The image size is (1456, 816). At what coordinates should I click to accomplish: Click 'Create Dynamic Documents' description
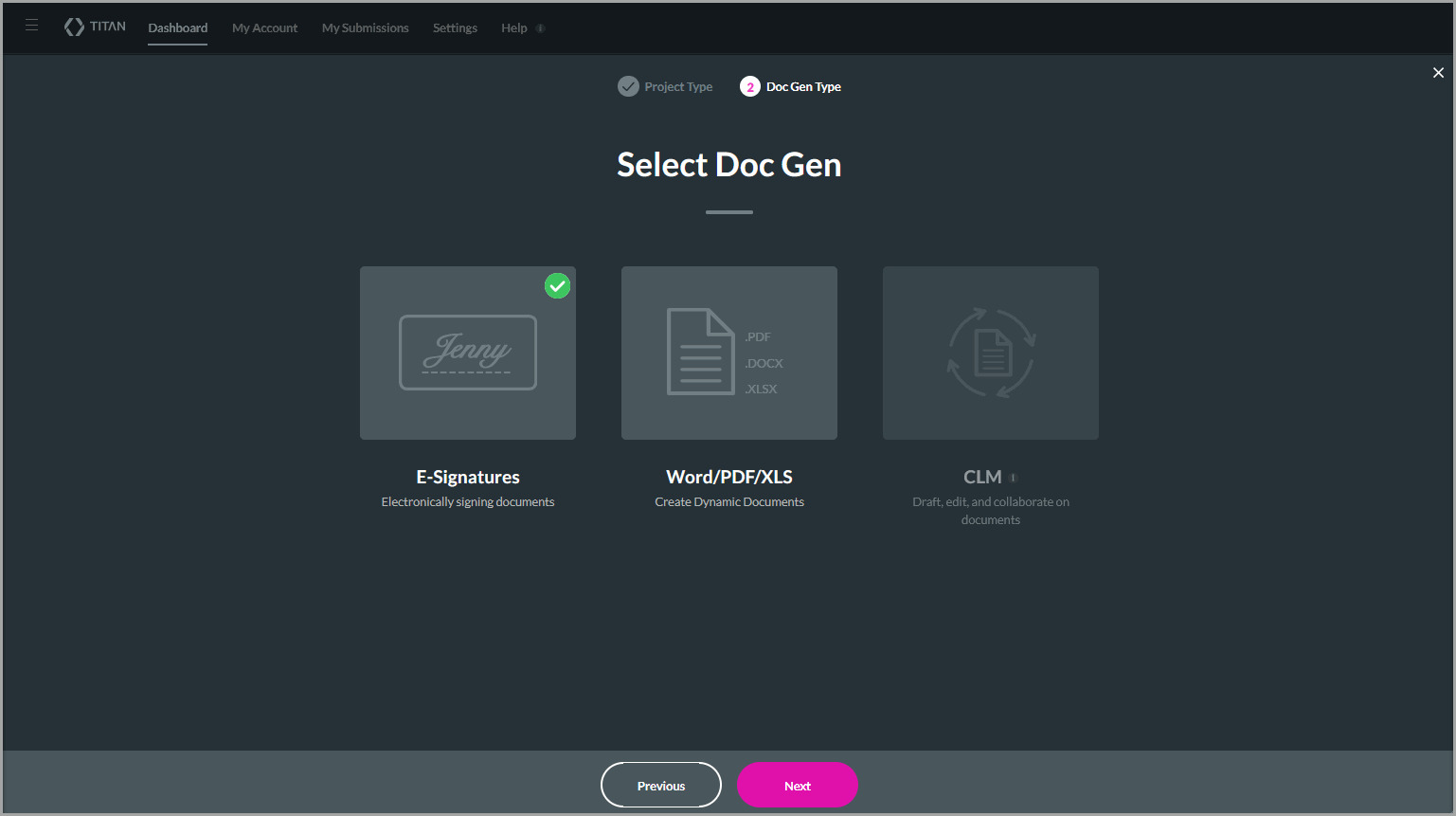coord(729,502)
